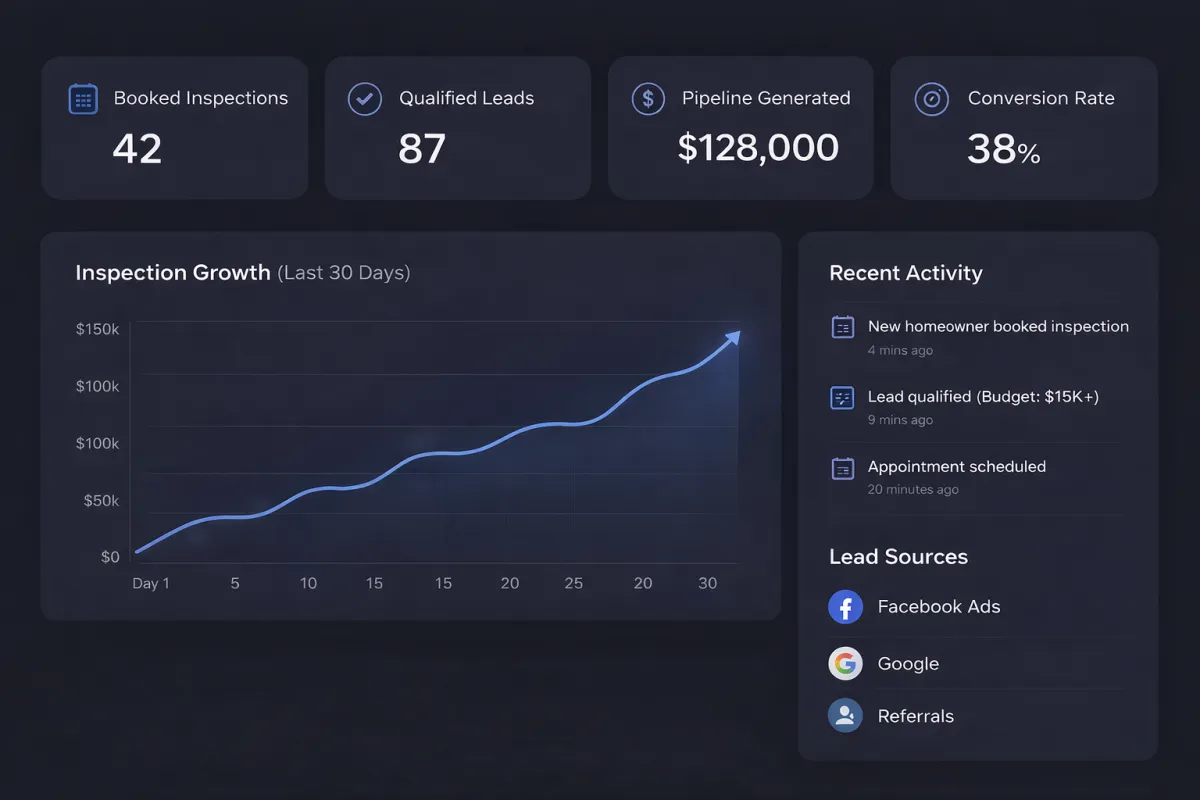Viewport: 1200px width, 800px height.
Task: Click the 38% conversion rate value
Action: coord(1004,150)
